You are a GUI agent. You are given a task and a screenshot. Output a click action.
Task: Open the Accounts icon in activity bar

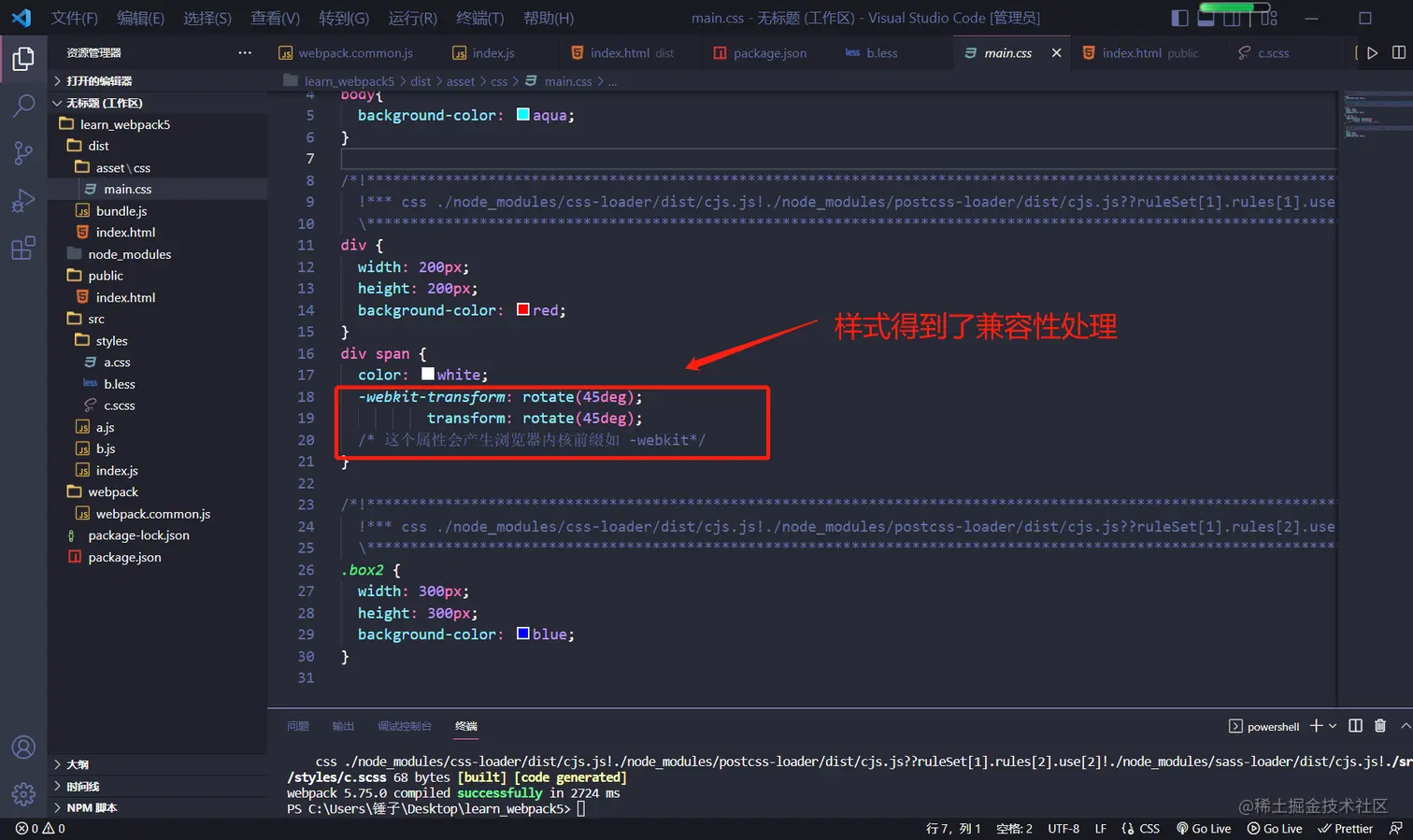23,747
